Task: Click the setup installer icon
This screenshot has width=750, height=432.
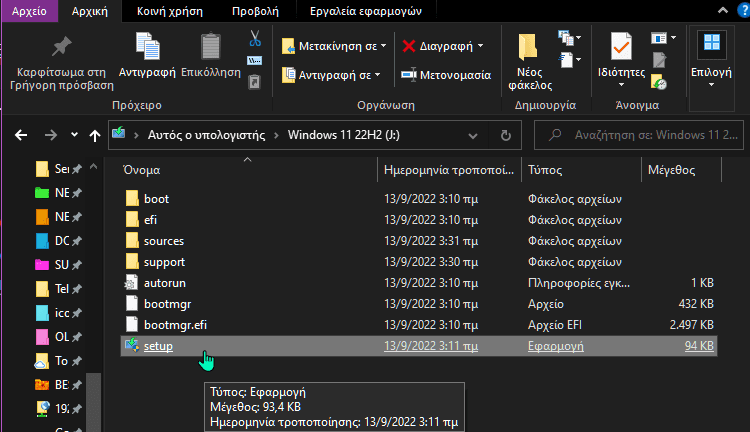Action: (132, 345)
